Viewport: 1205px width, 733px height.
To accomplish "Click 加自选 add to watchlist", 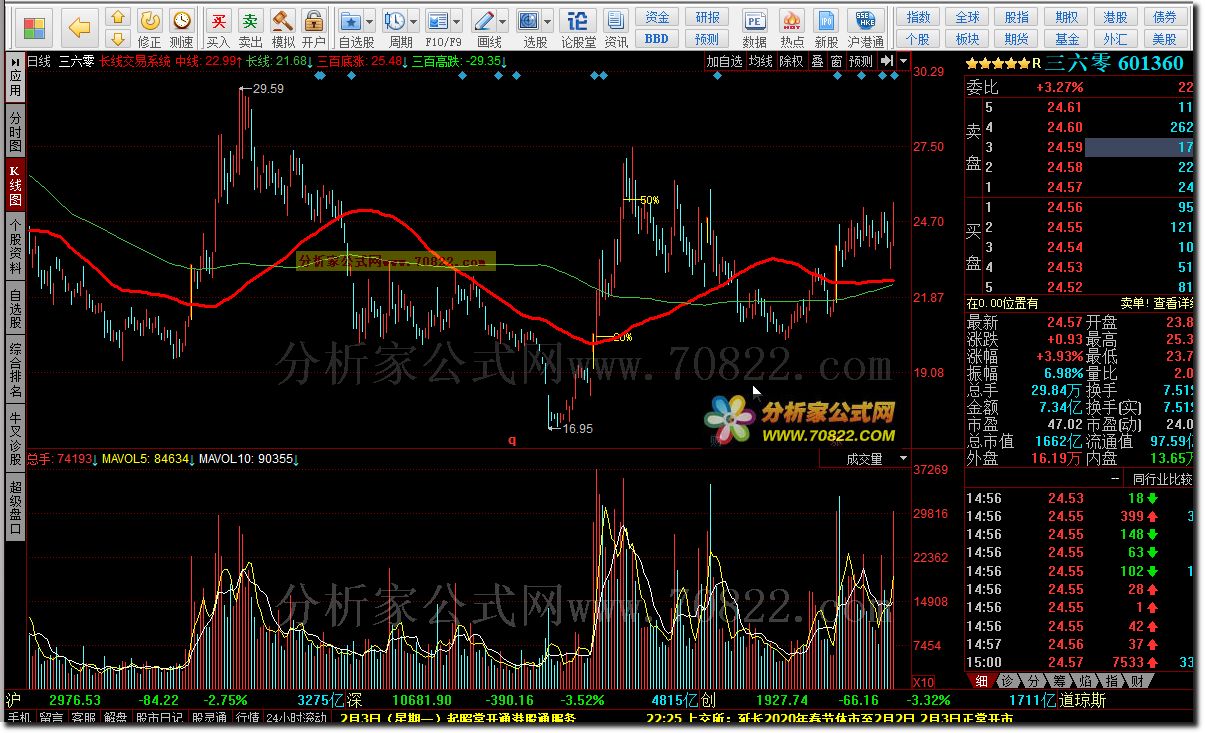I will pos(725,61).
